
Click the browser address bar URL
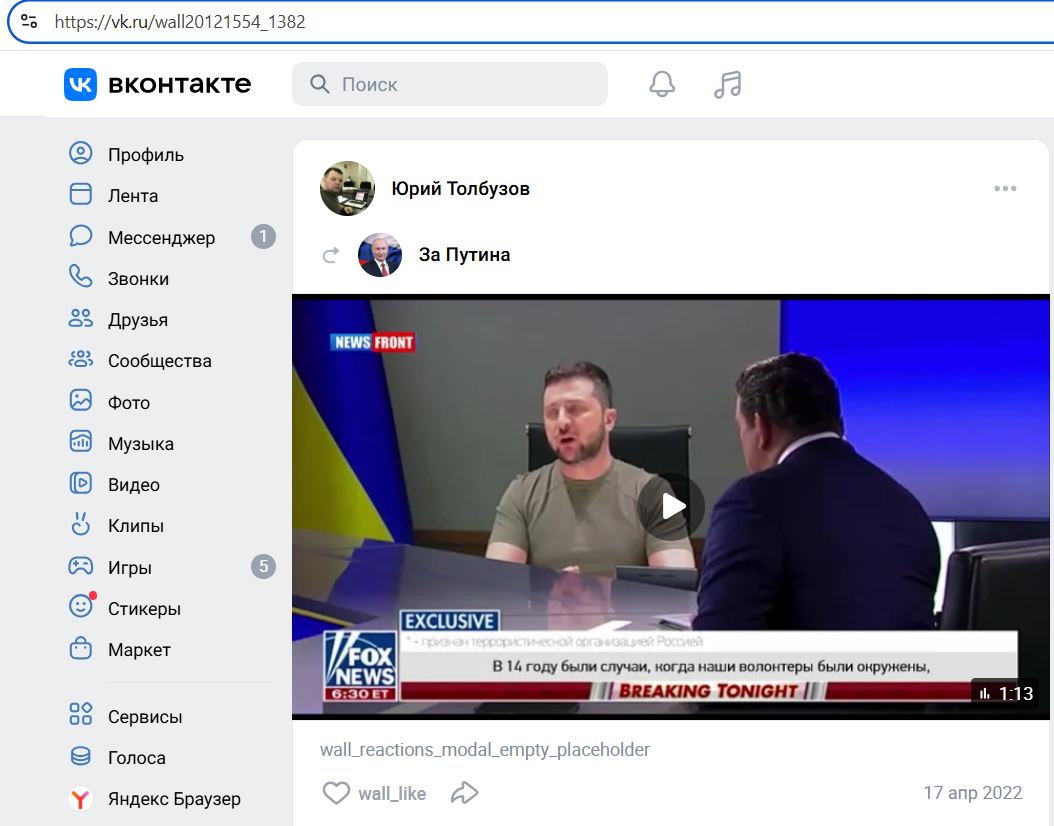pyautogui.click(x=179, y=22)
